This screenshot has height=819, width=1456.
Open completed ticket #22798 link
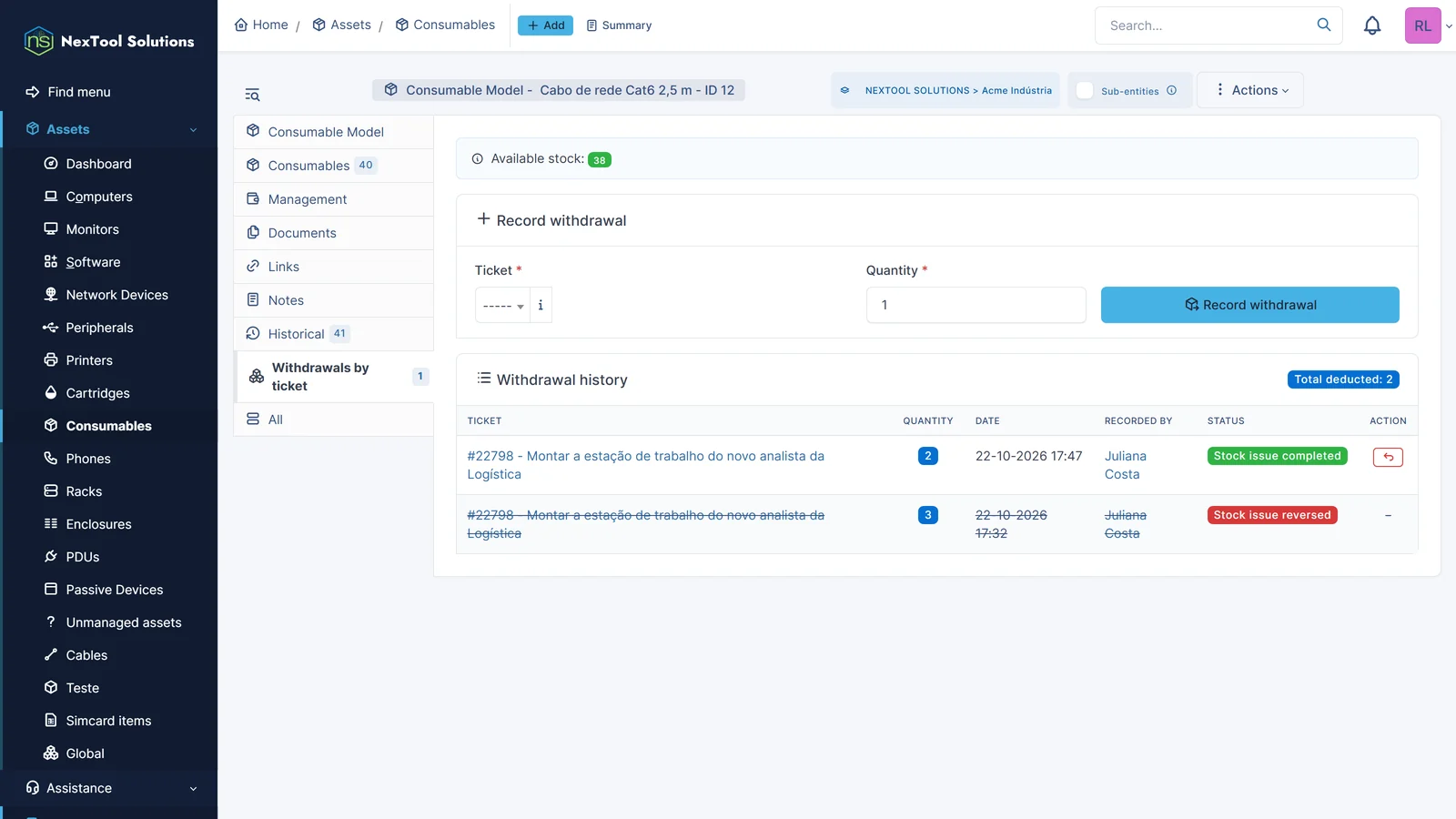point(645,465)
